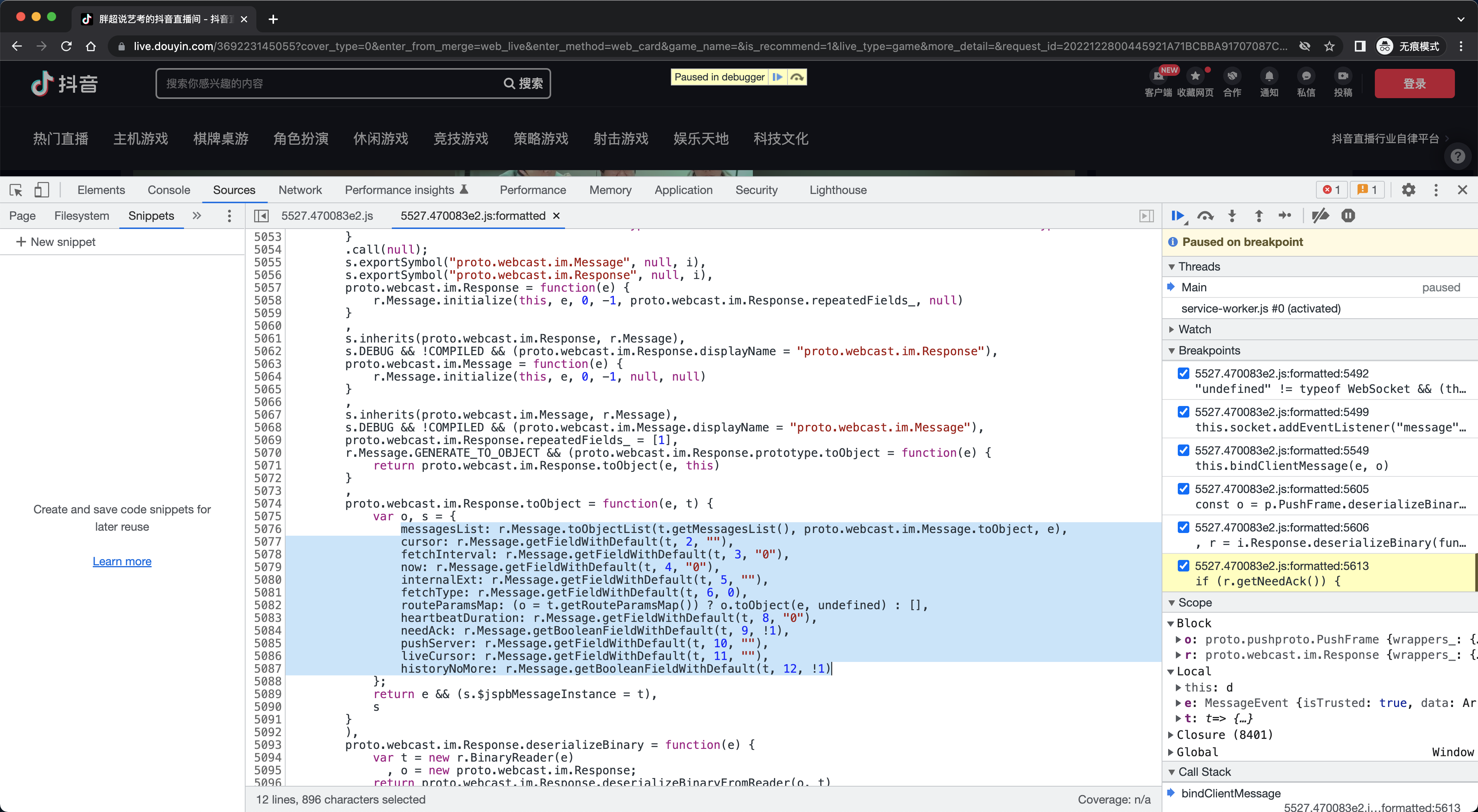Click the help question mark icon
The image size is (1478, 812).
(1458, 156)
